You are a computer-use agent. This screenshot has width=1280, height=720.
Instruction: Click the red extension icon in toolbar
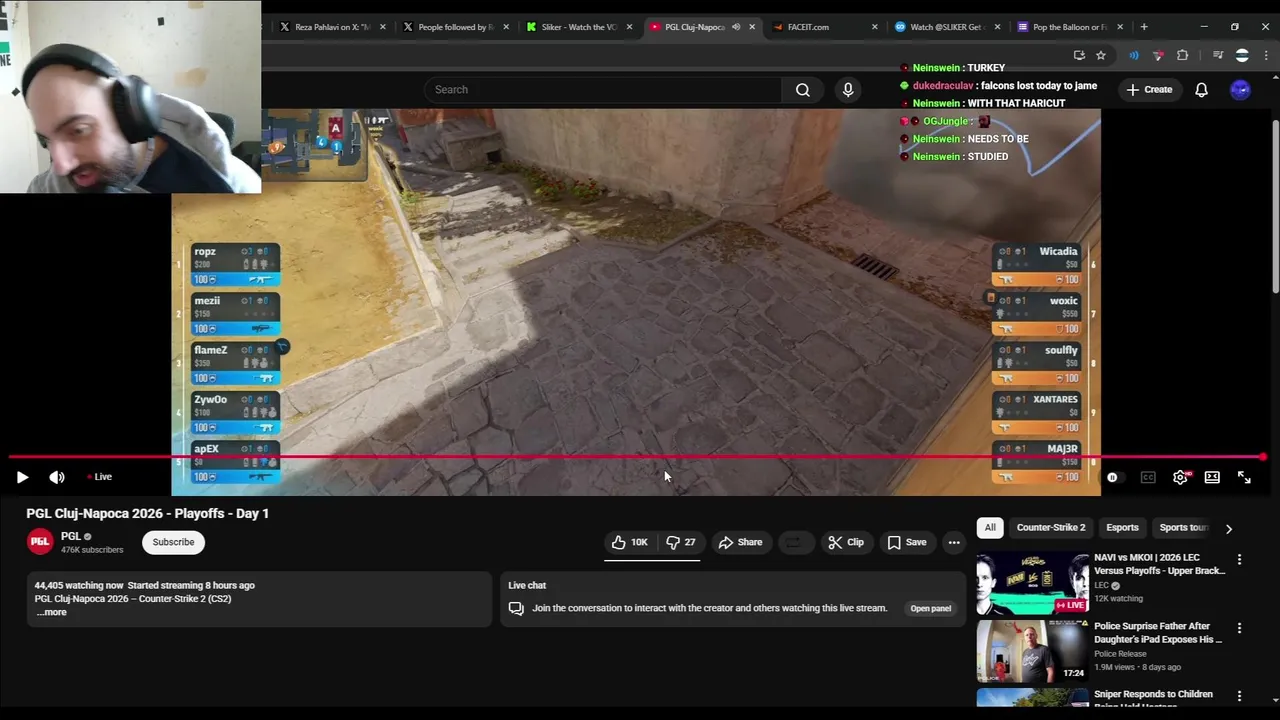tap(1158, 55)
